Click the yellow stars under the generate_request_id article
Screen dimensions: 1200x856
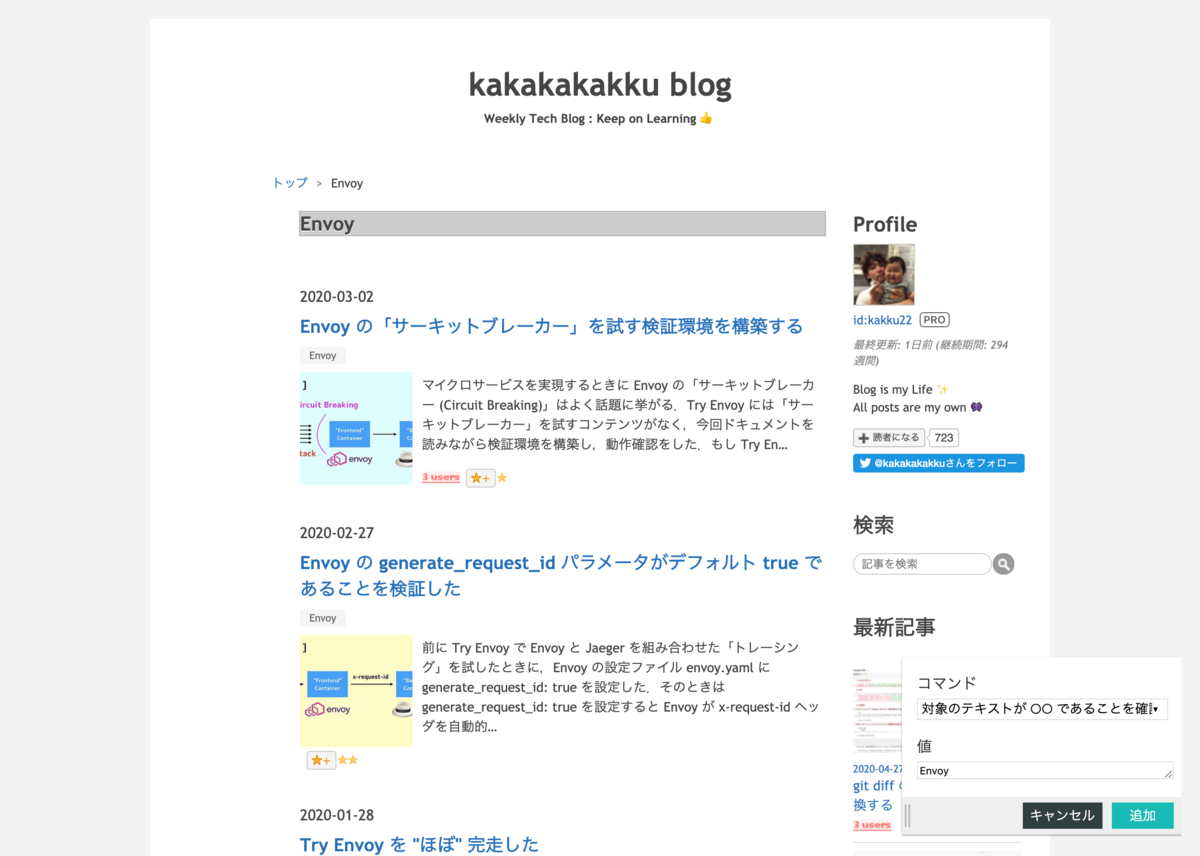click(348, 760)
